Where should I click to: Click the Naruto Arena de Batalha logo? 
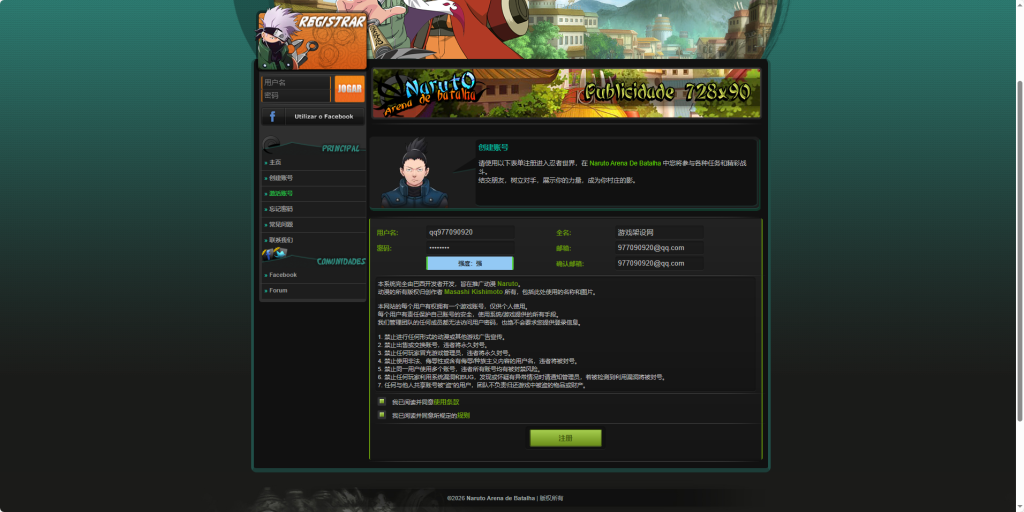pyautogui.click(x=430, y=94)
